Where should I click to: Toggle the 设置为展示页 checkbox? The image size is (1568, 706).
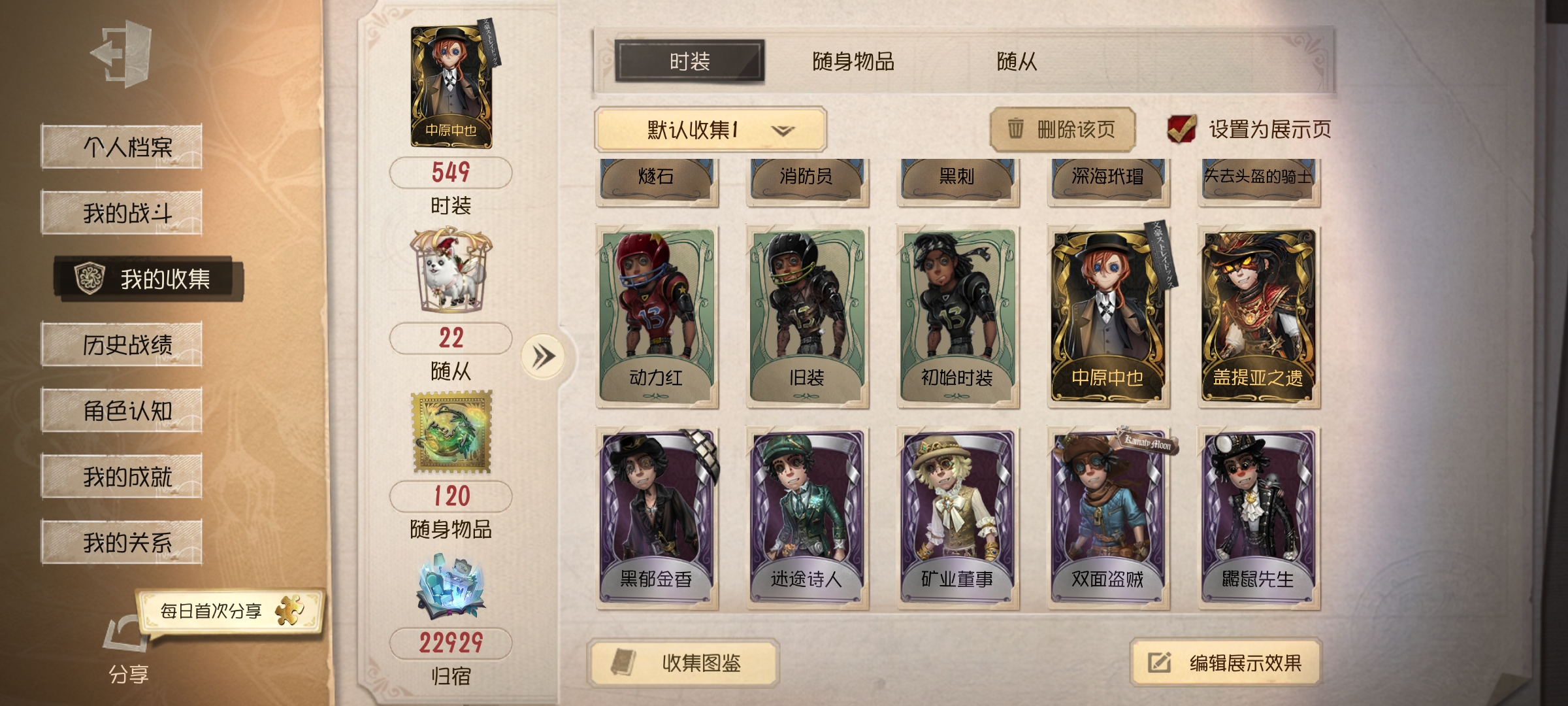coord(1182,129)
